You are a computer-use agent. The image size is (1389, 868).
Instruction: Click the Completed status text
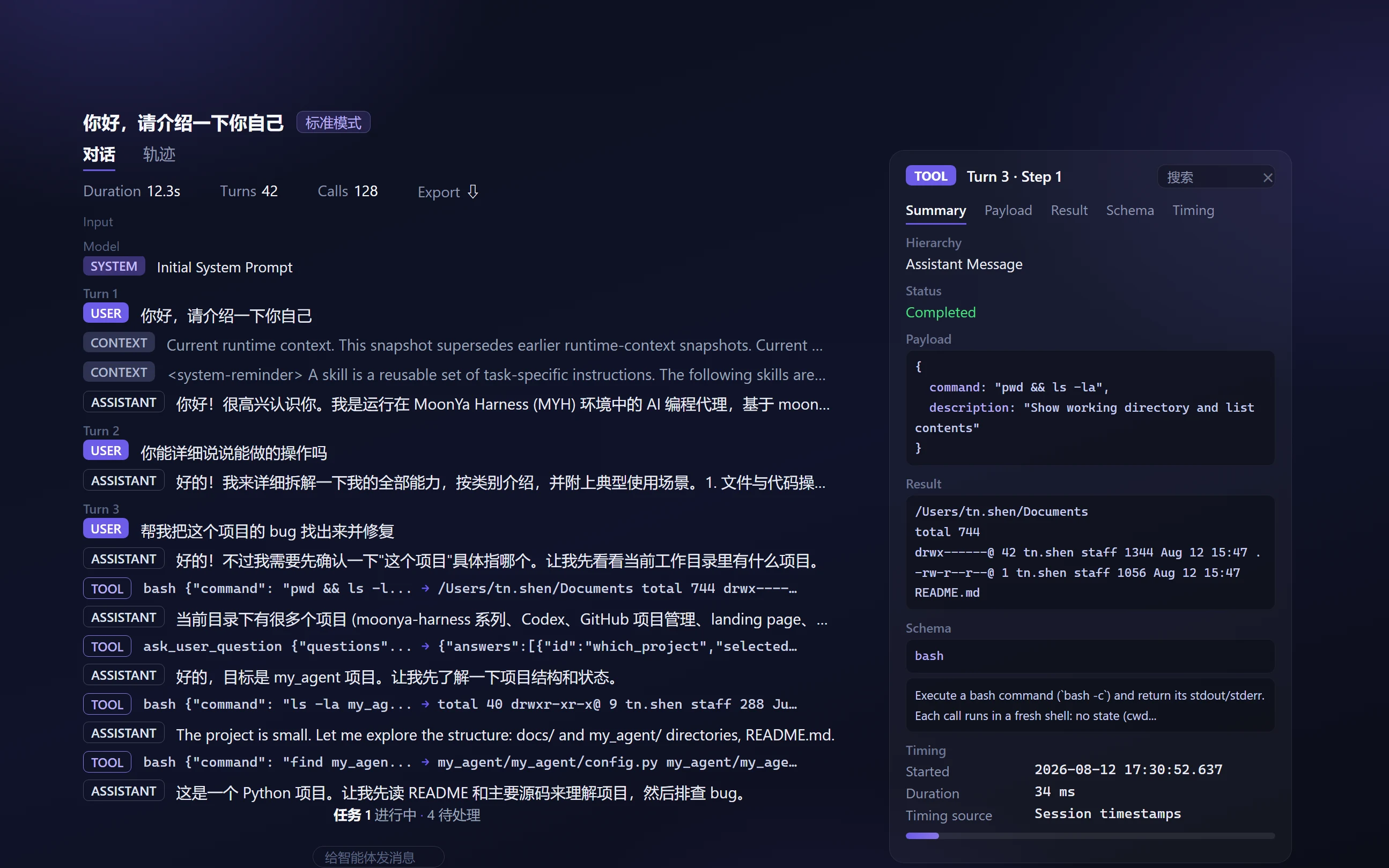click(x=940, y=312)
